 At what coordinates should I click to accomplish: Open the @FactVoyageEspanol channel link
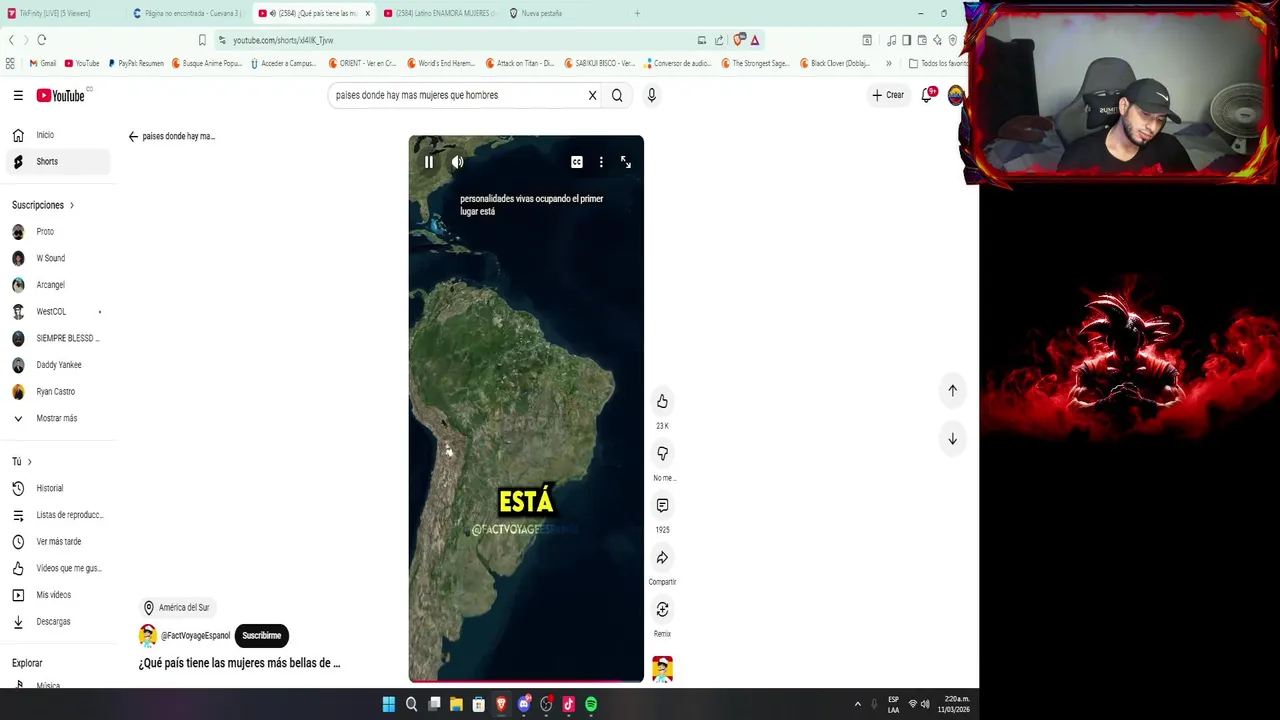(195, 636)
